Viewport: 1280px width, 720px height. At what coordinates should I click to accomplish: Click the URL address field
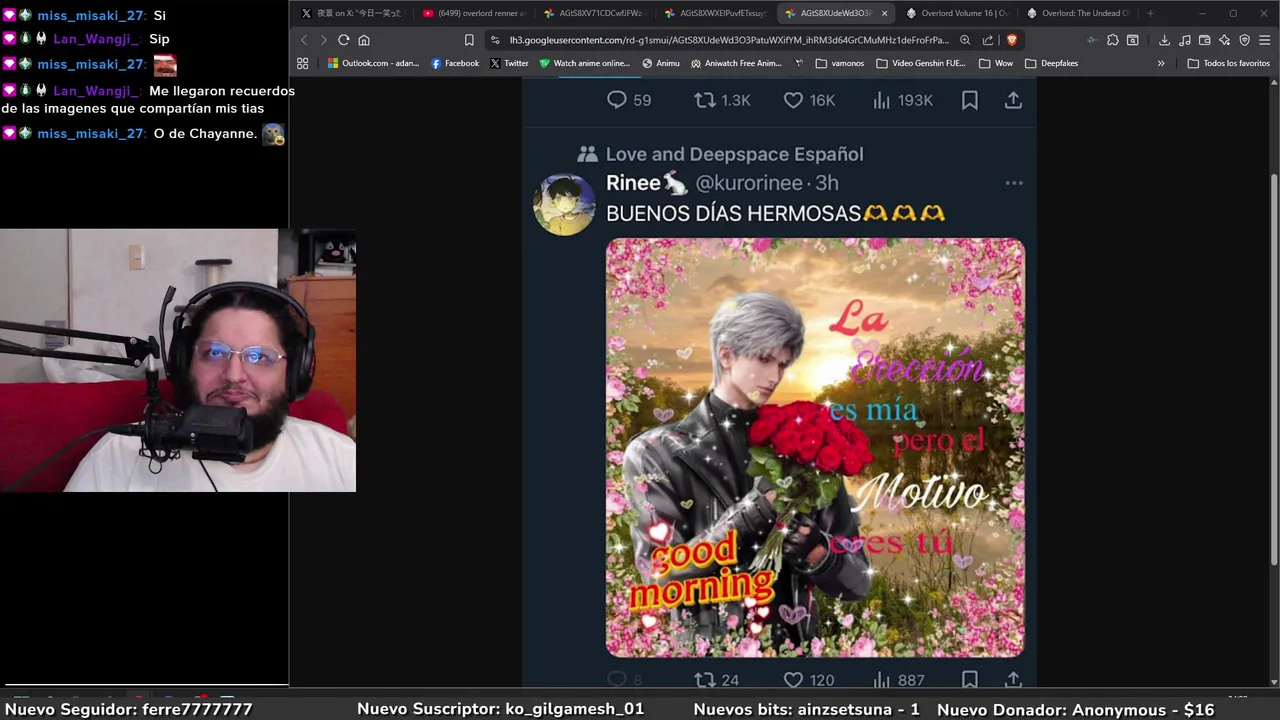click(728, 40)
